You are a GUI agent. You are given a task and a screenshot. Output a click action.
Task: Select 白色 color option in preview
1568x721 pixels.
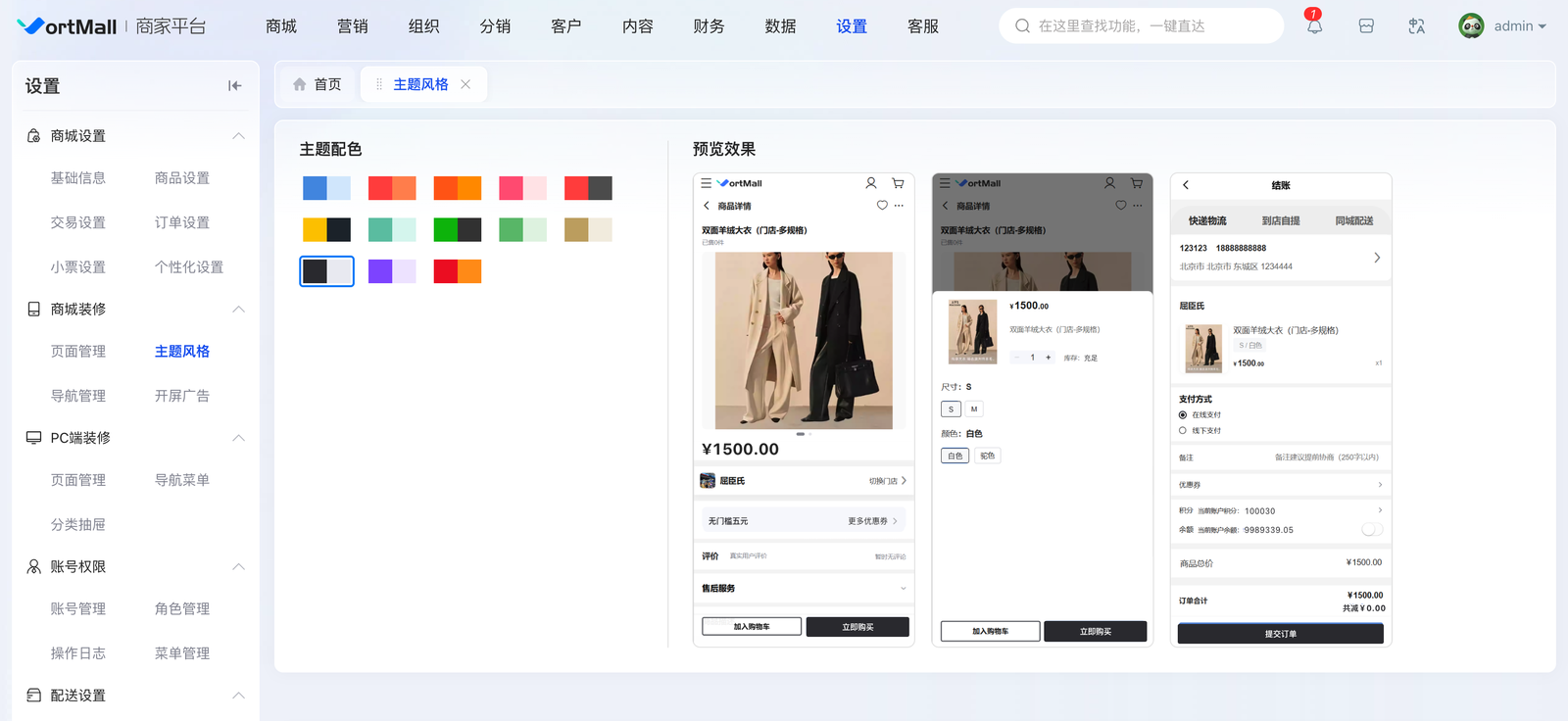[x=955, y=456]
